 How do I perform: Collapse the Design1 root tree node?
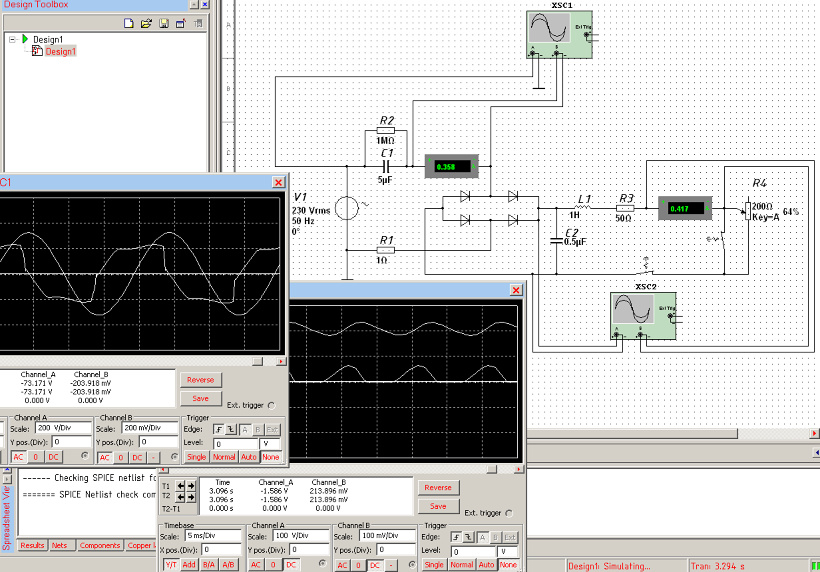12,39
